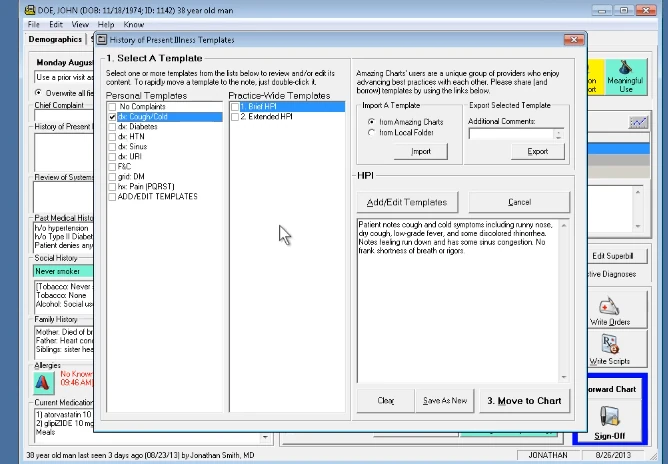Click scroll-up arrow in right diagnoses list

point(638,192)
